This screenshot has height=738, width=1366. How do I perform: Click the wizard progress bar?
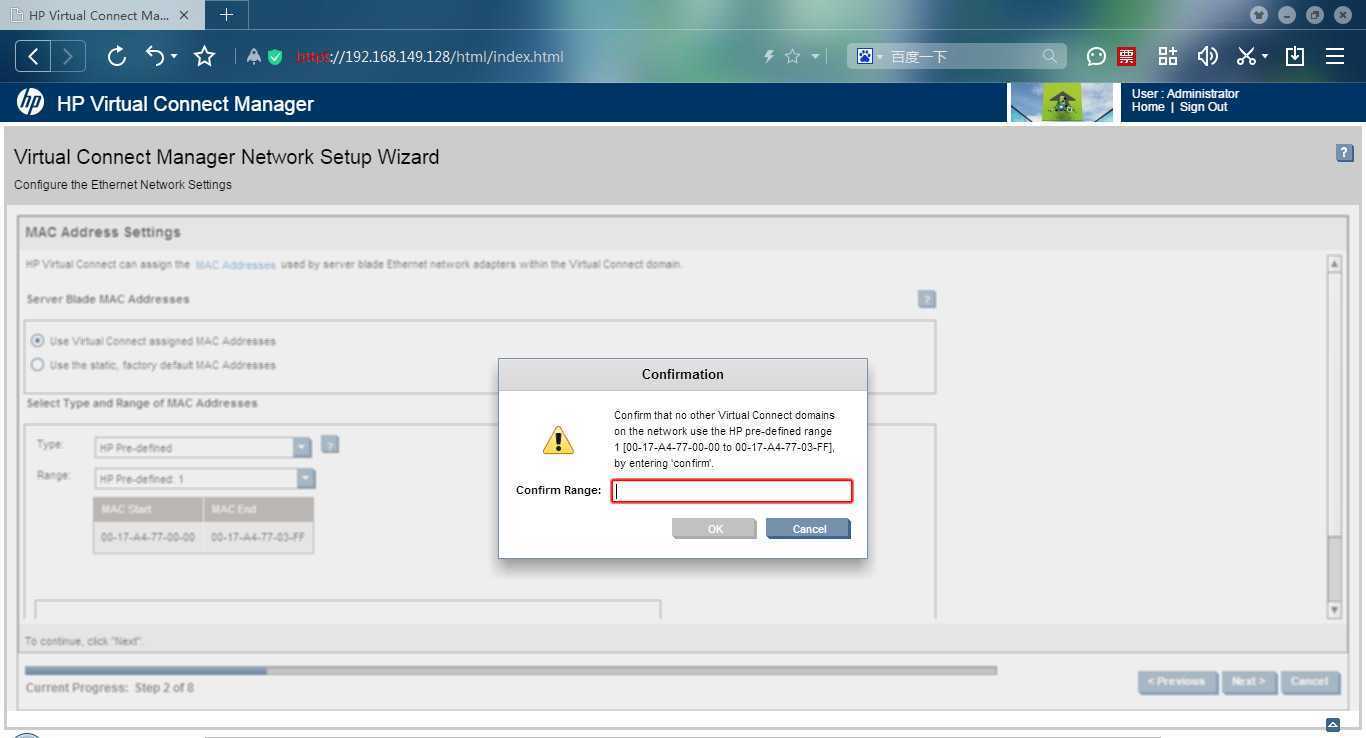(x=510, y=670)
